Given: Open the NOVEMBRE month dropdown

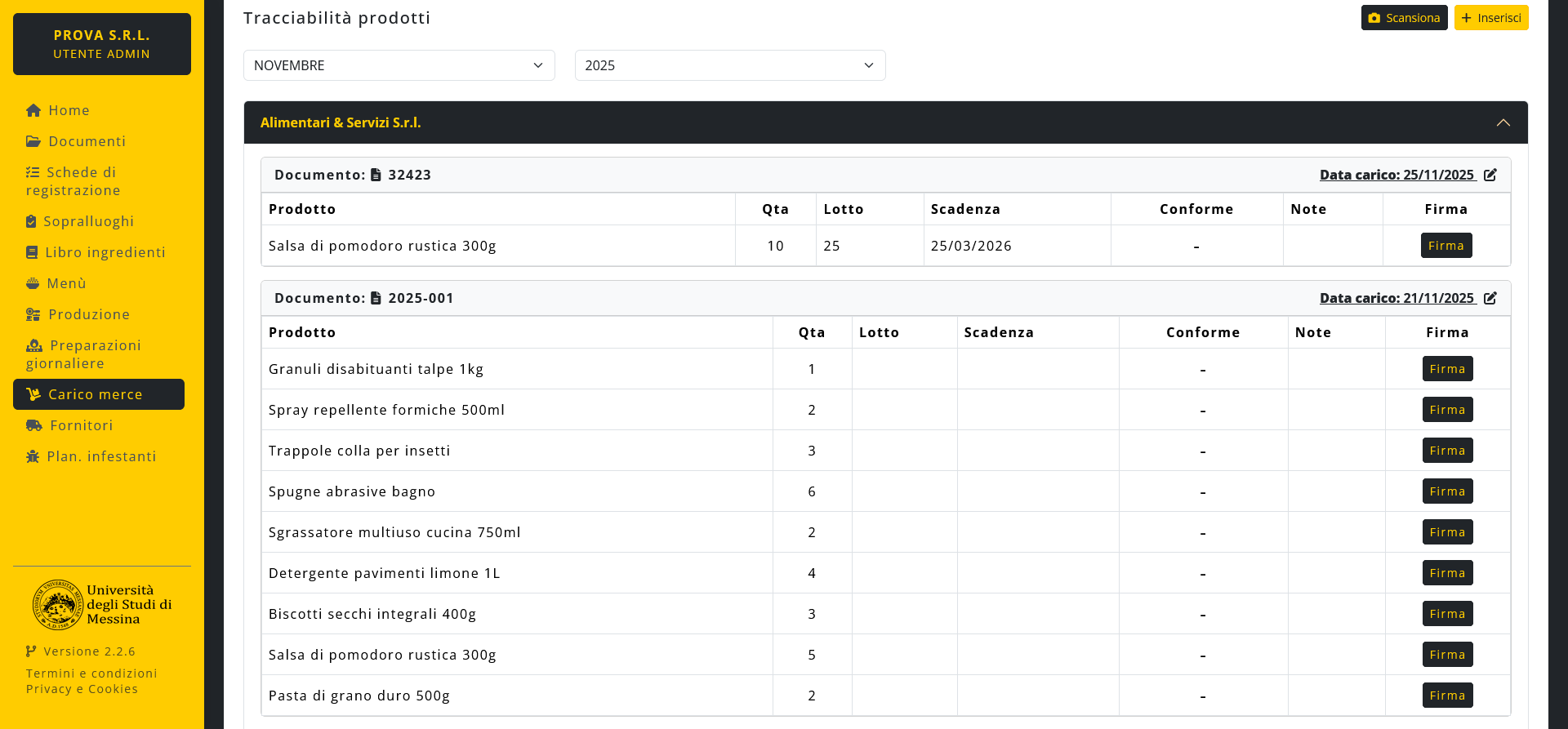Looking at the screenshot, I should [x=399, y=65].
